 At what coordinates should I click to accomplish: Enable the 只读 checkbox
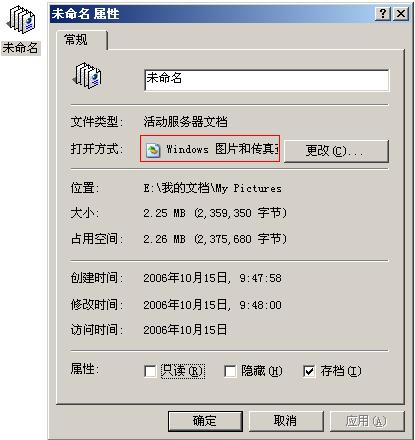pyautogui.click(x=150, y=371)
